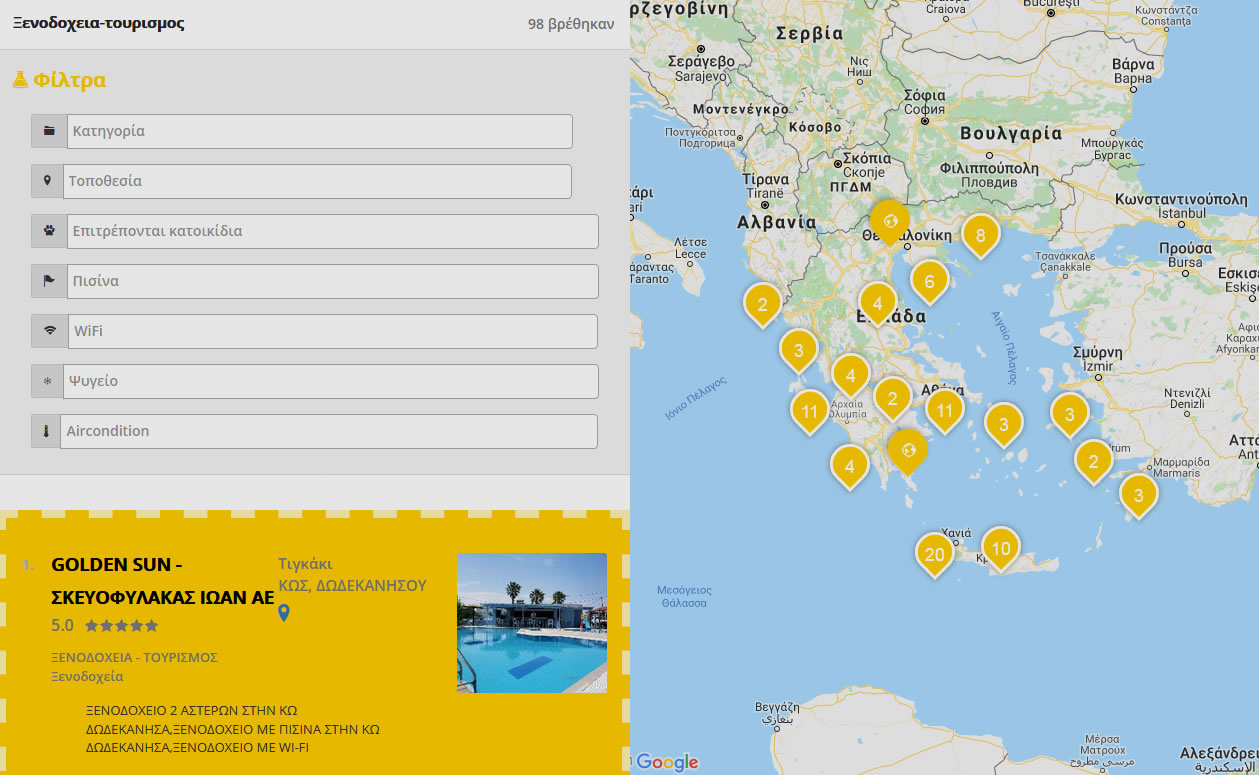Click the paw icon for pets filter

click(x=49, y=231)
